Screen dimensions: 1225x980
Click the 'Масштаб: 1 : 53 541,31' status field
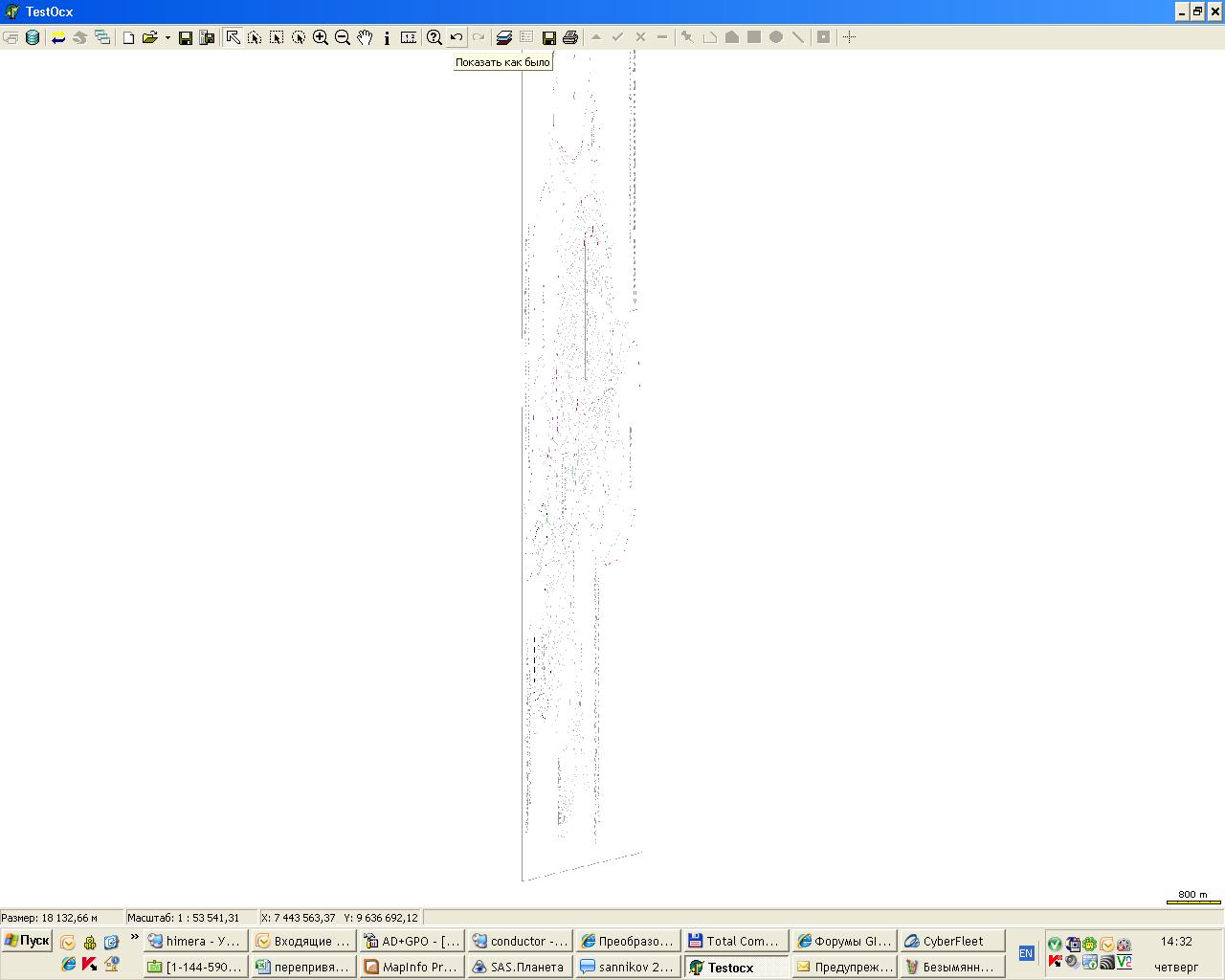tap(191, 918)
